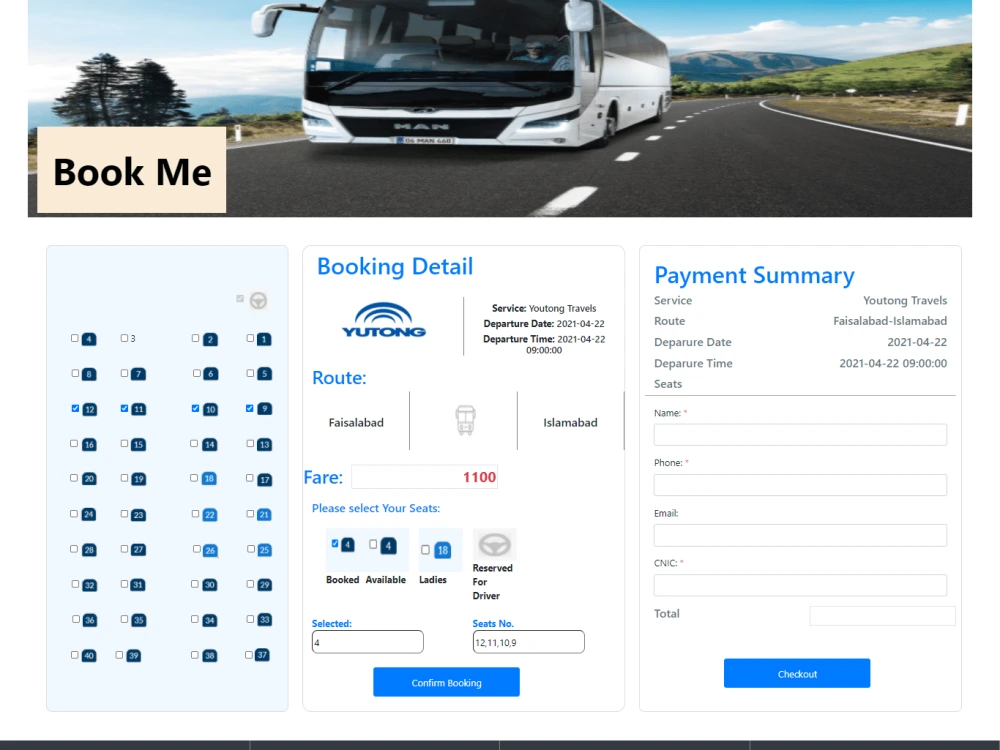Screen dimensions: 1000x750
Task: Click the Faisalabad route origin text
Action: click(x=356, y=422)
